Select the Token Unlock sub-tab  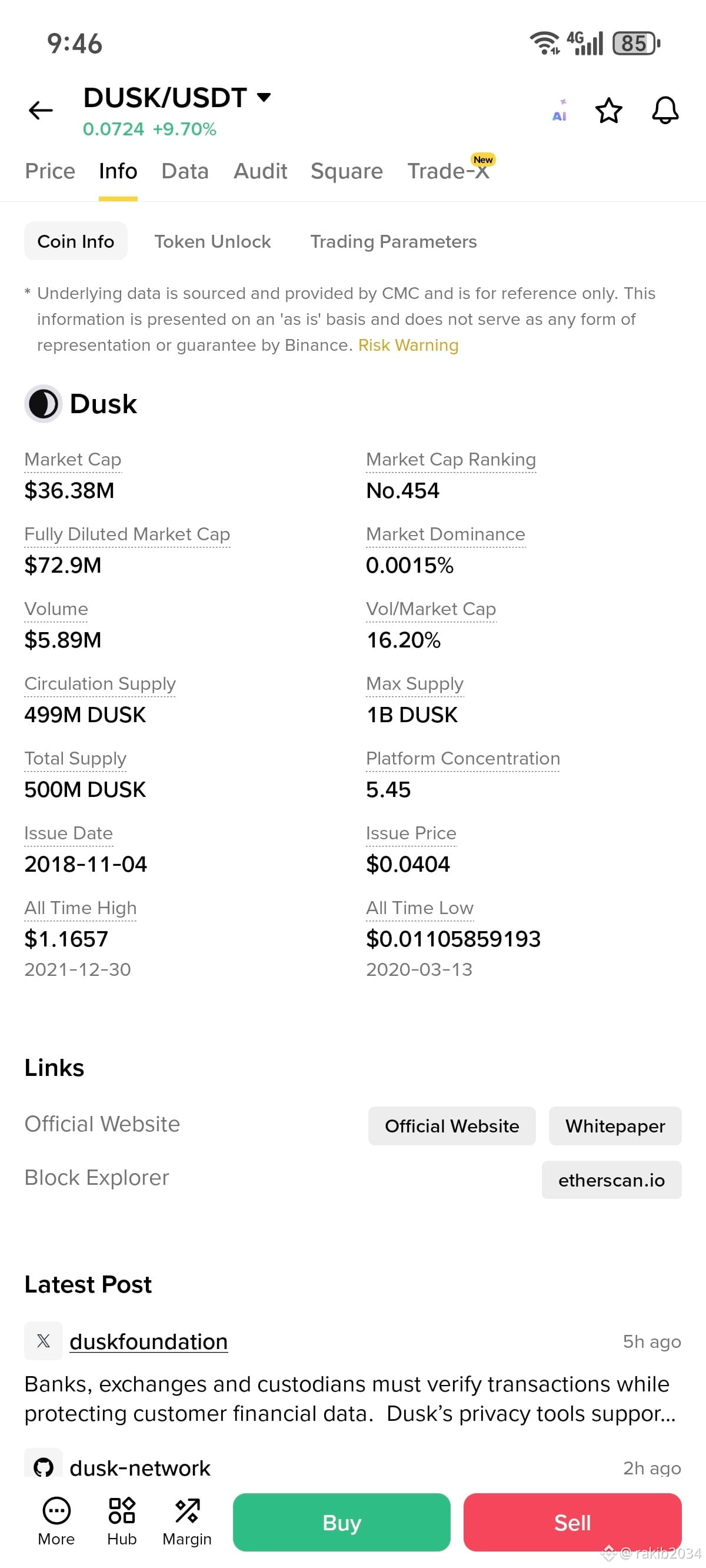pyautogui.click(x=212, y=241)
